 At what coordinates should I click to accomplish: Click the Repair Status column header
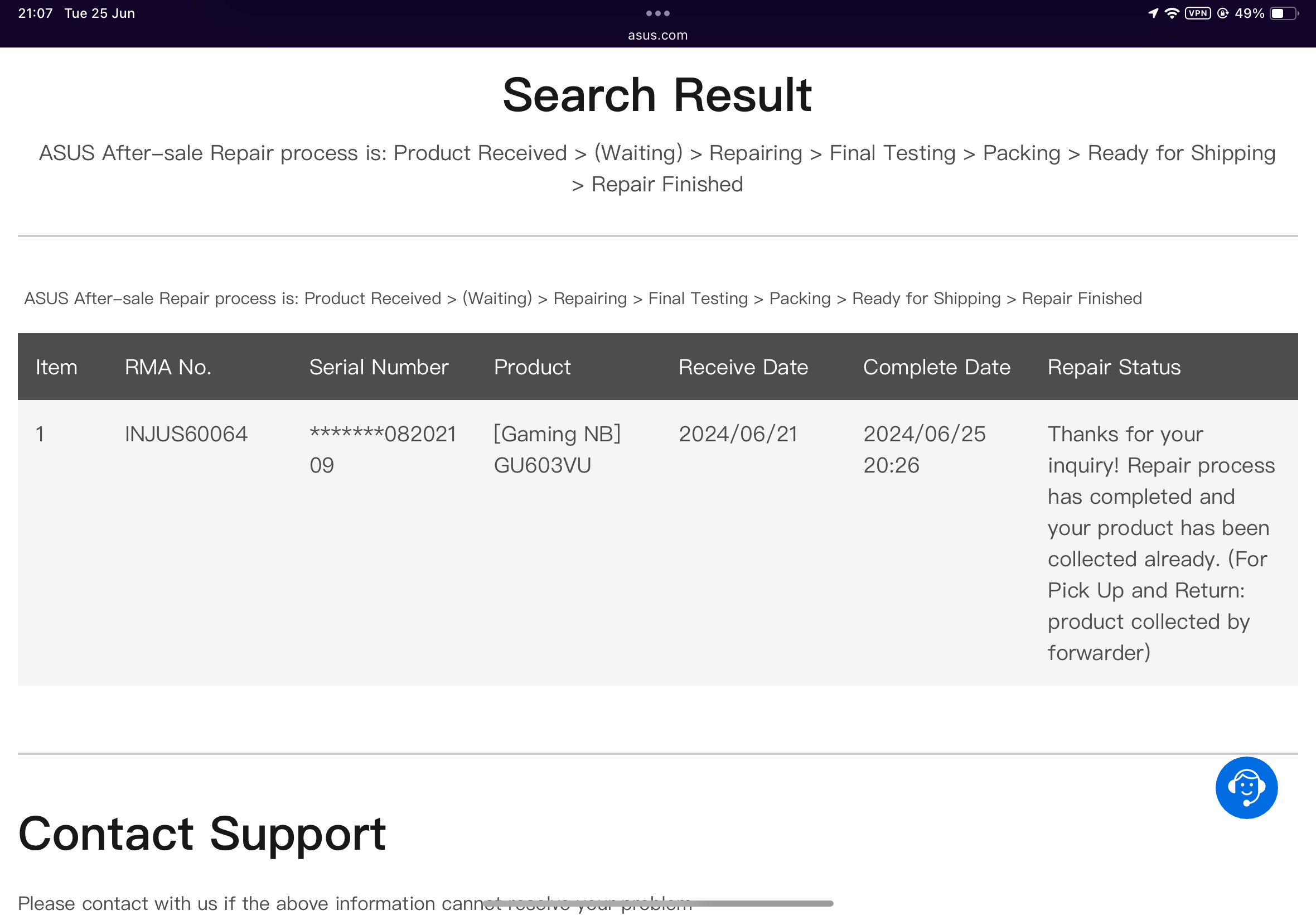point(1114,367)
